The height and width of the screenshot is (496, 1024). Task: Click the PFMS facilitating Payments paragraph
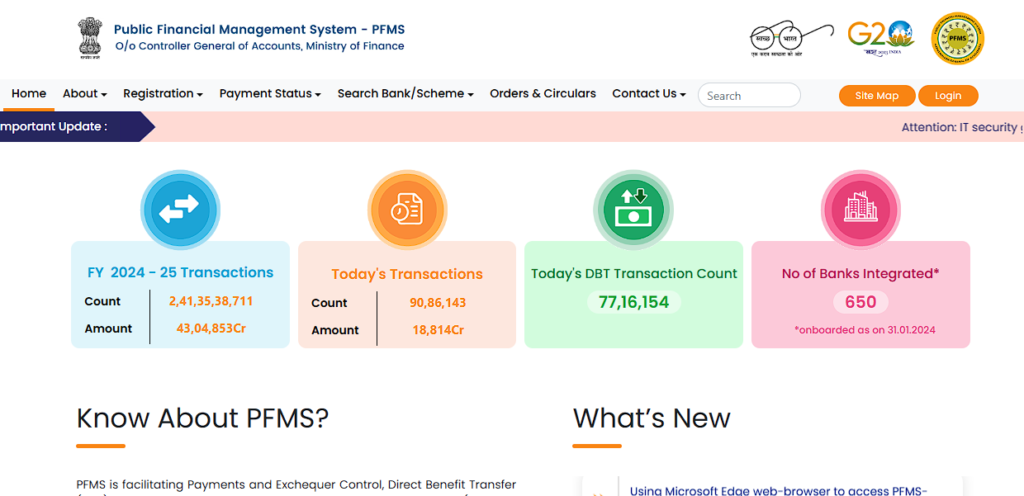click(296, 486)
